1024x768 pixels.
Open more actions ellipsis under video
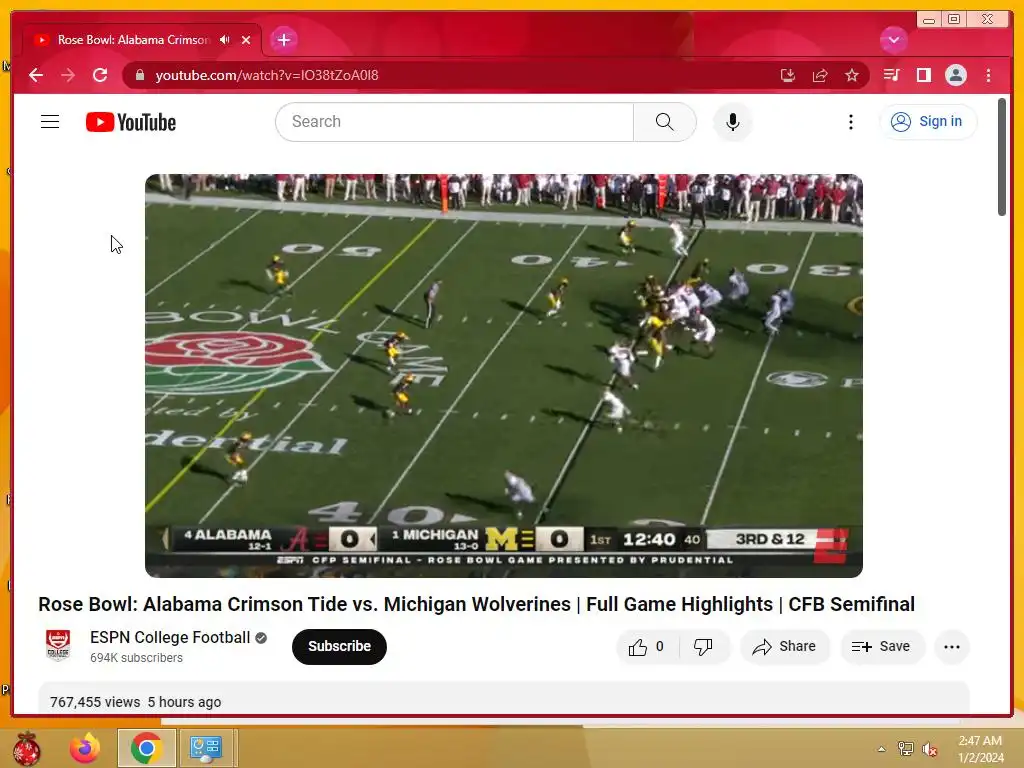[x=952, y=647]
